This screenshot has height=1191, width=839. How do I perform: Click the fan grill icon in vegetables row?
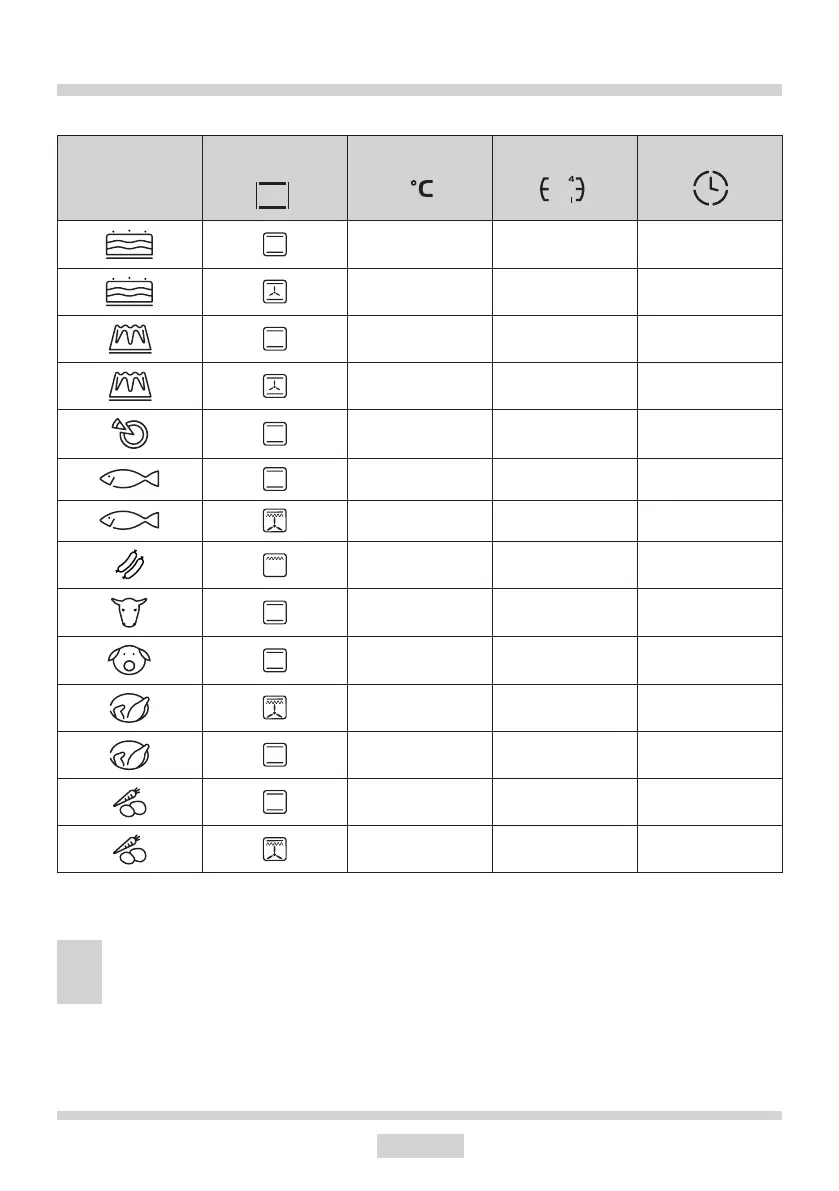pos(274,849)
